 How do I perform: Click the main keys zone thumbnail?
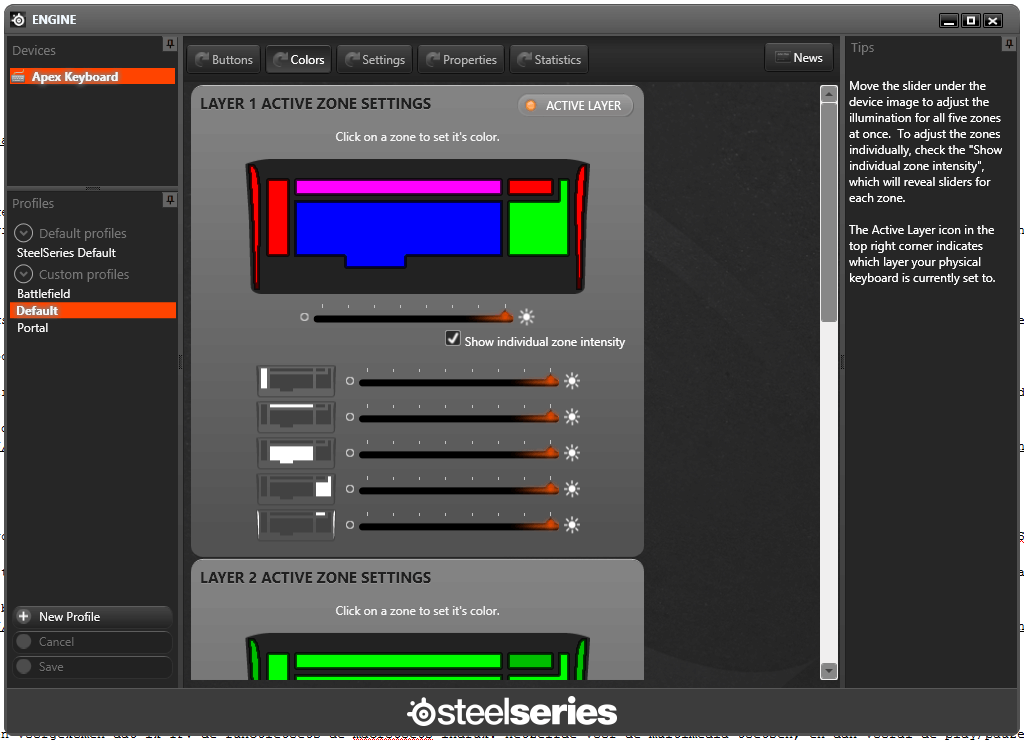click(x=296, y=453)
